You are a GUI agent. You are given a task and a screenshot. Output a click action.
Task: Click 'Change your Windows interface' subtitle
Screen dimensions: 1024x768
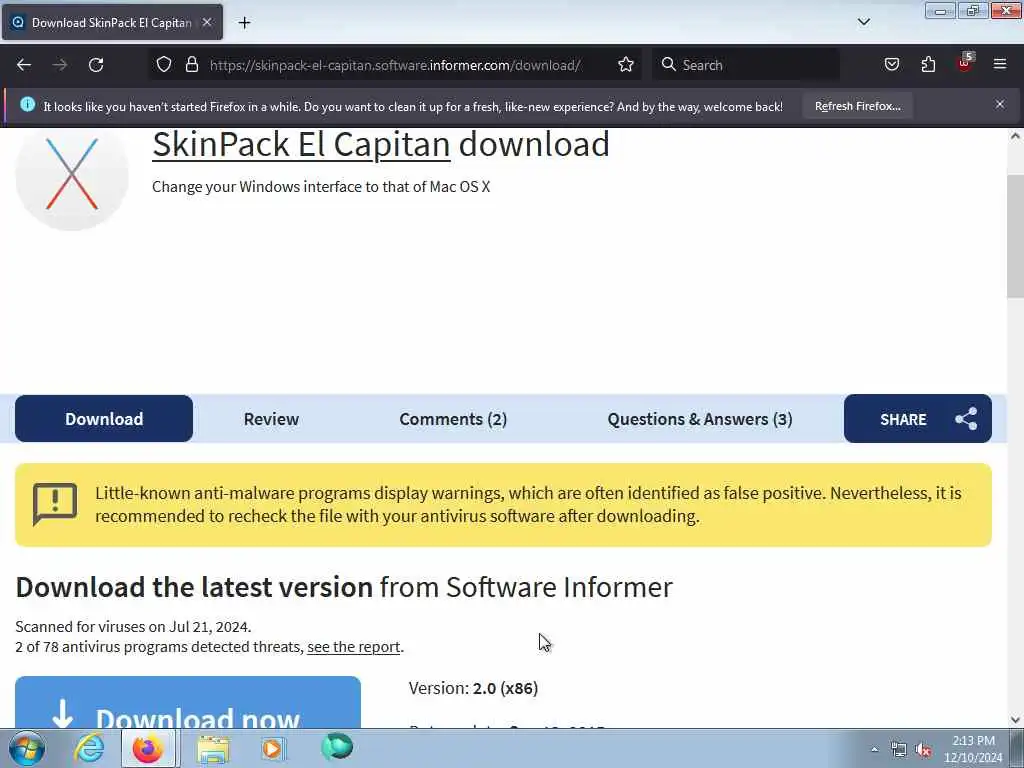[321, 187]
